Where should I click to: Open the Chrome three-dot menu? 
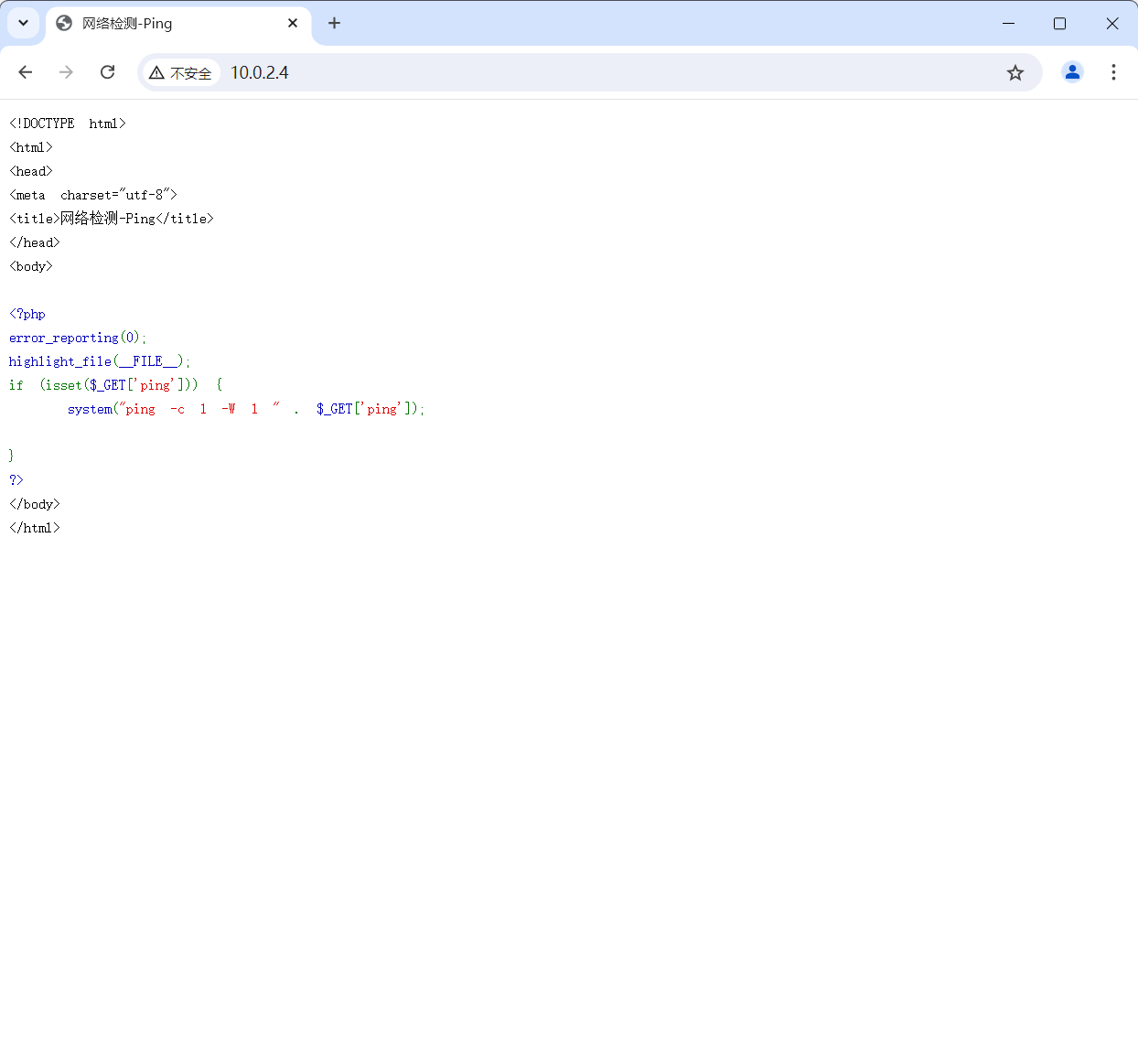(x=1113, y=72)
